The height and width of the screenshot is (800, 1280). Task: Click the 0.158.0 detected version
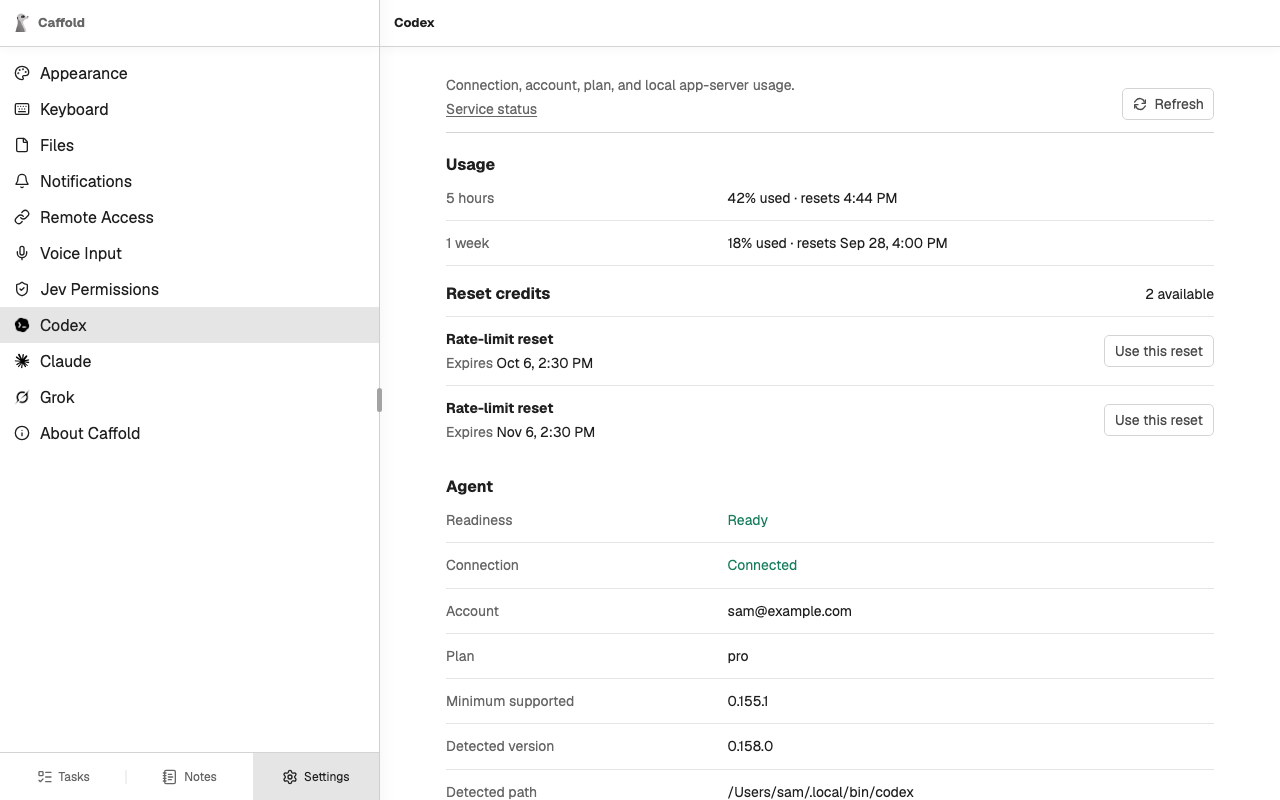[x=750, y=746]
